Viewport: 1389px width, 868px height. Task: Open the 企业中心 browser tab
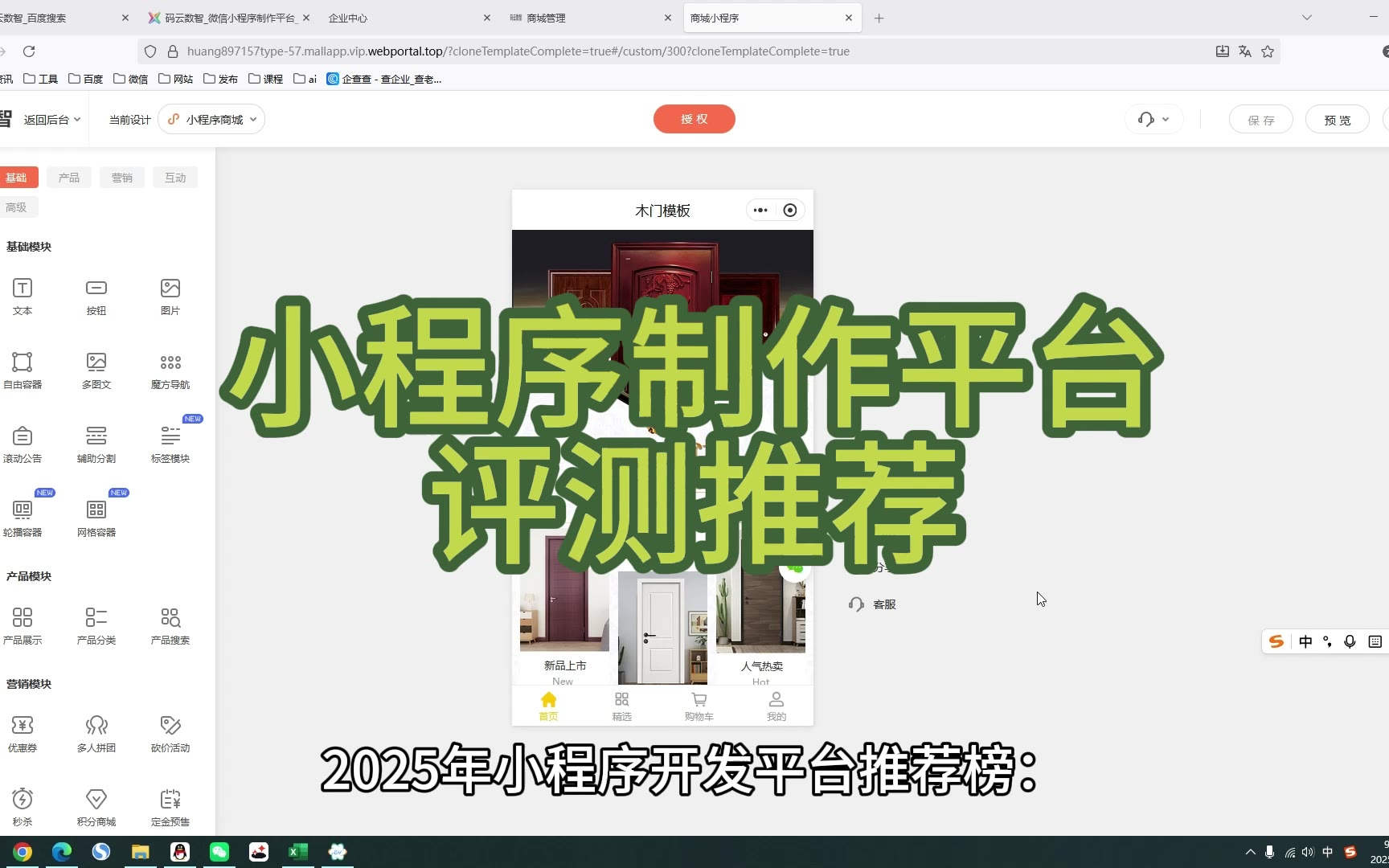tap(408, 18)
